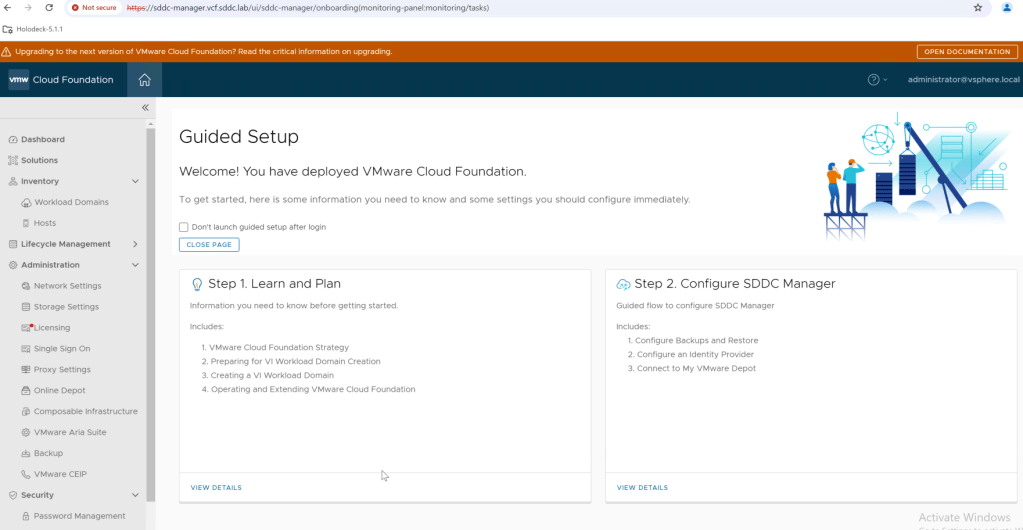Expand the Lifecycle Management section
The width and height of the screenshot is (1023, 530).
click(x=135, y=244)
